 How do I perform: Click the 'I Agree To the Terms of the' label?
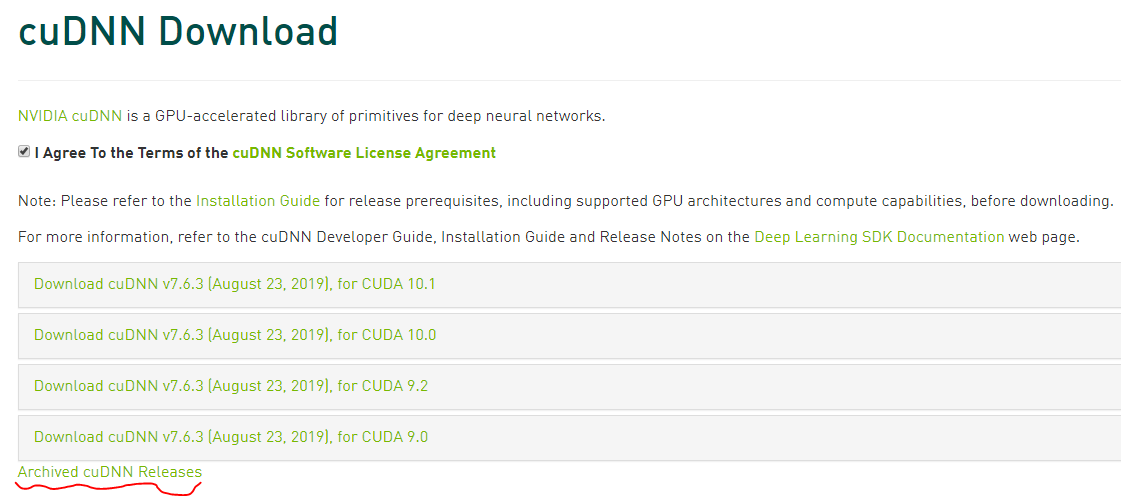(x=132, y=152)
